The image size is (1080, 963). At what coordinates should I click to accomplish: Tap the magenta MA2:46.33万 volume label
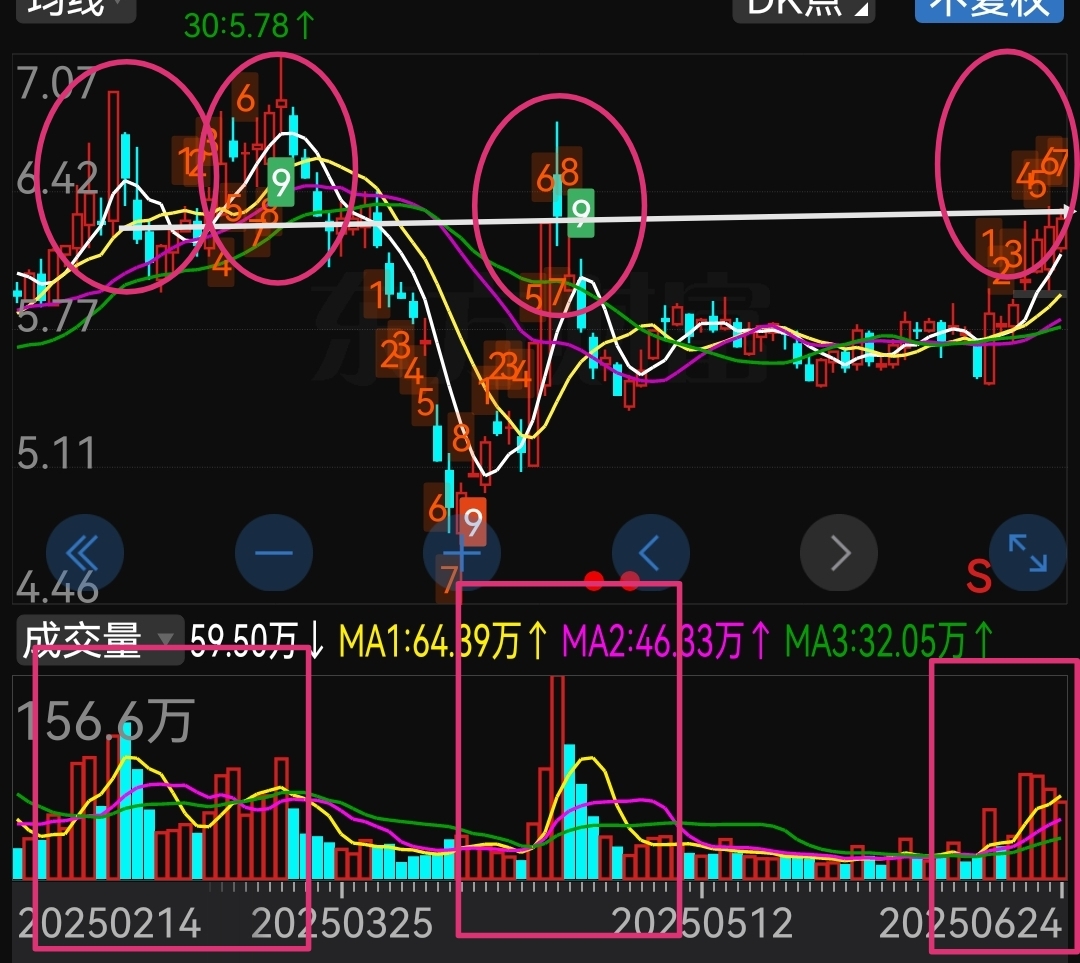click(x=666, y=641)
